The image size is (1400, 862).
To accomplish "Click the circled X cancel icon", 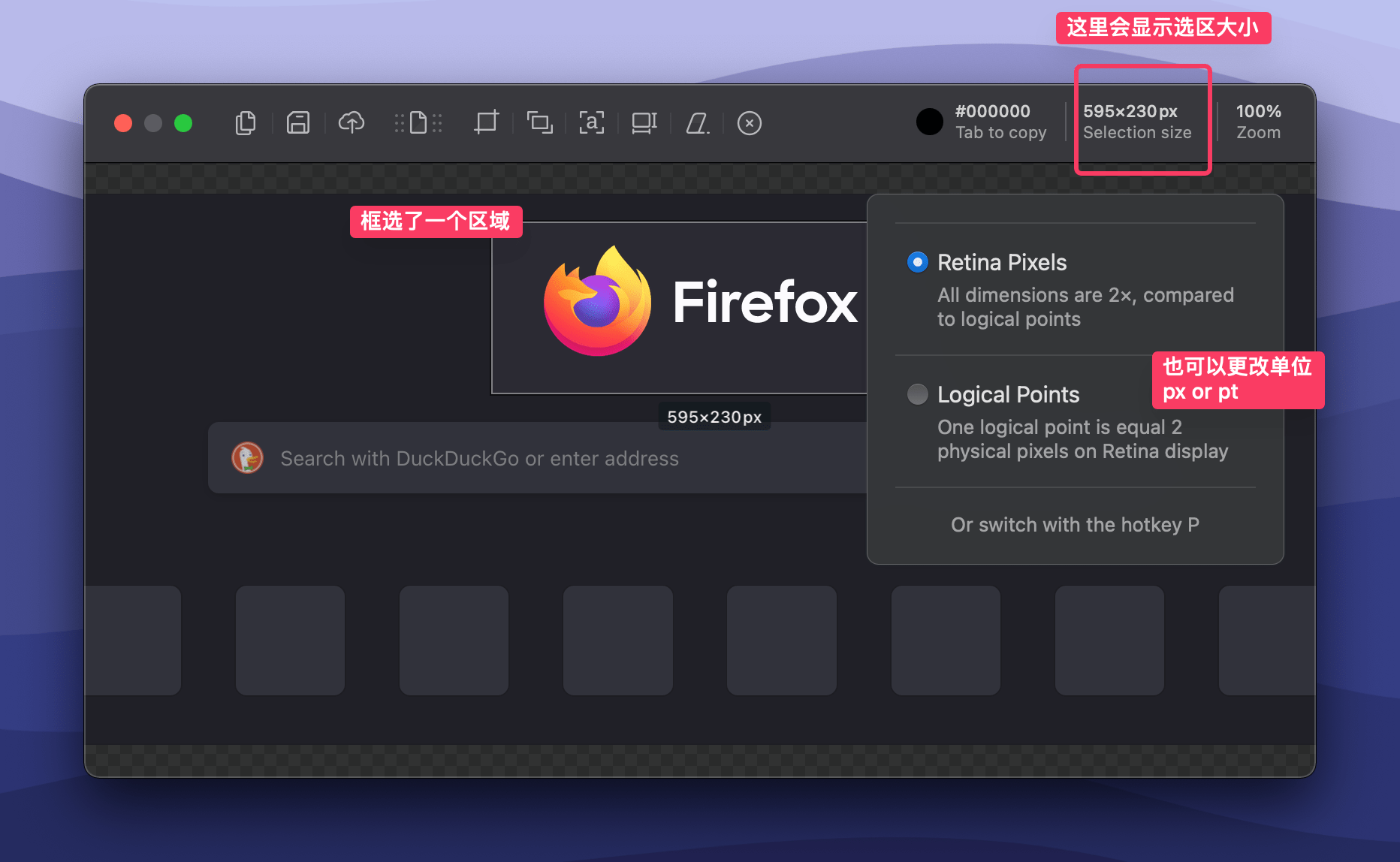I will point(750,122).
